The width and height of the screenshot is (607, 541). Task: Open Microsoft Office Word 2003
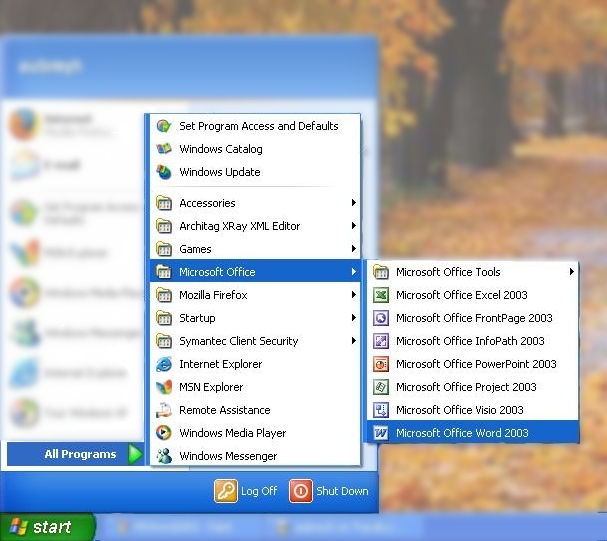point(473,433)
